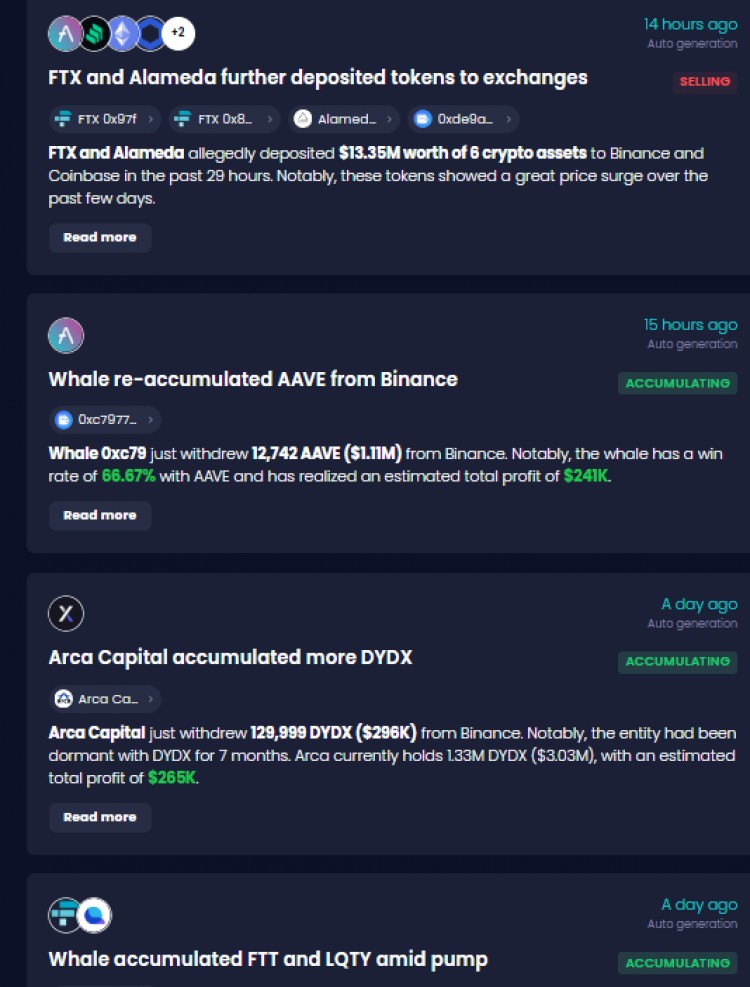Click the FTT token icon on last post
The width and height of the screenshot is (750, 987).
click(x=64, y=915)
